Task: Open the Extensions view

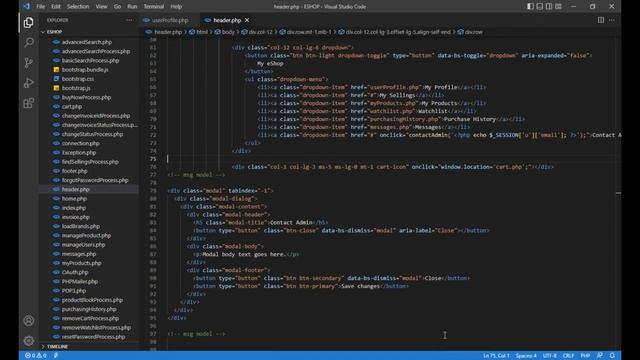Action: [29, 103]
